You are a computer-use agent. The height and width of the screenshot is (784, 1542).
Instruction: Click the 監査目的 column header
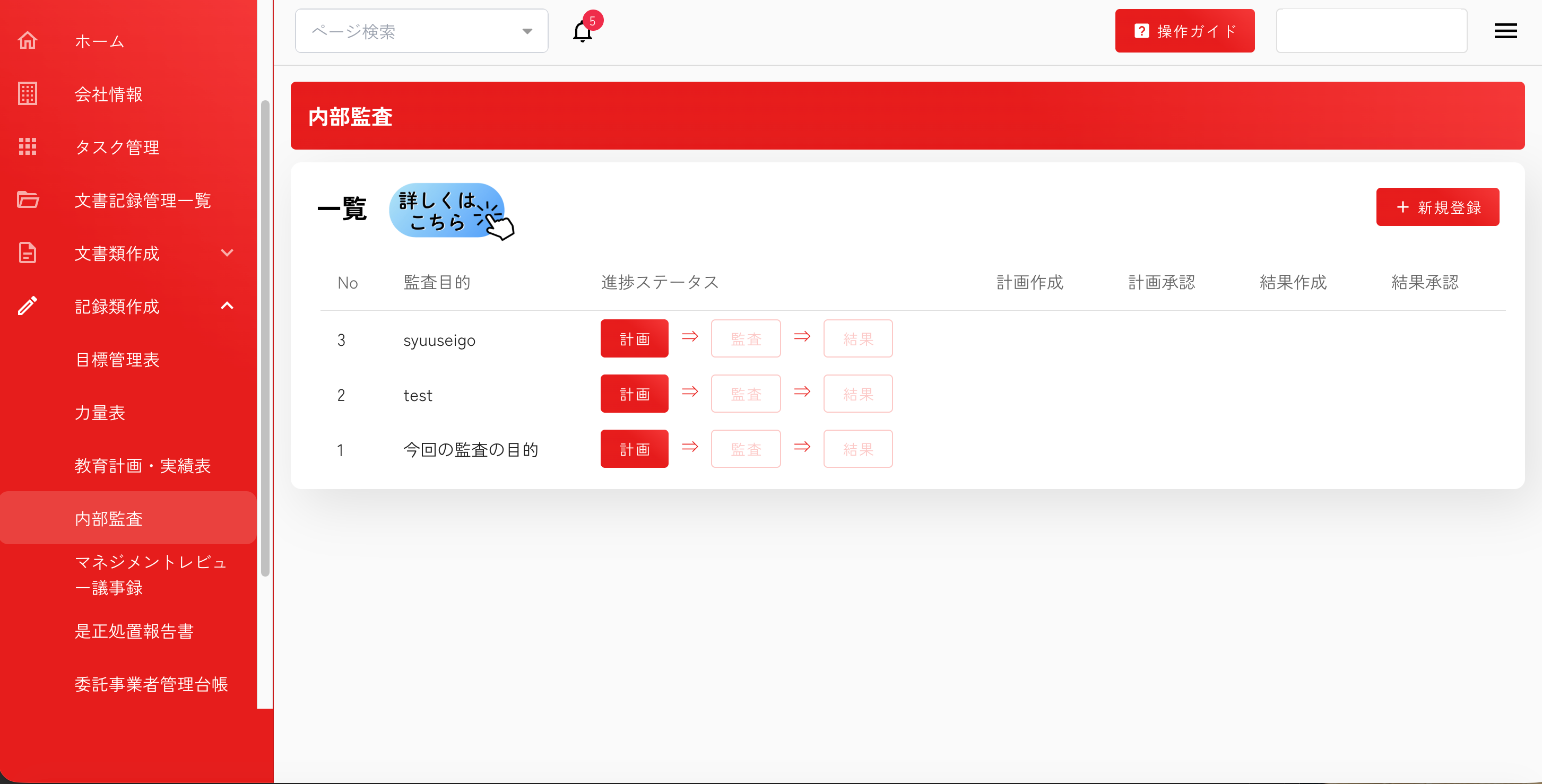(x=437, y=282)
